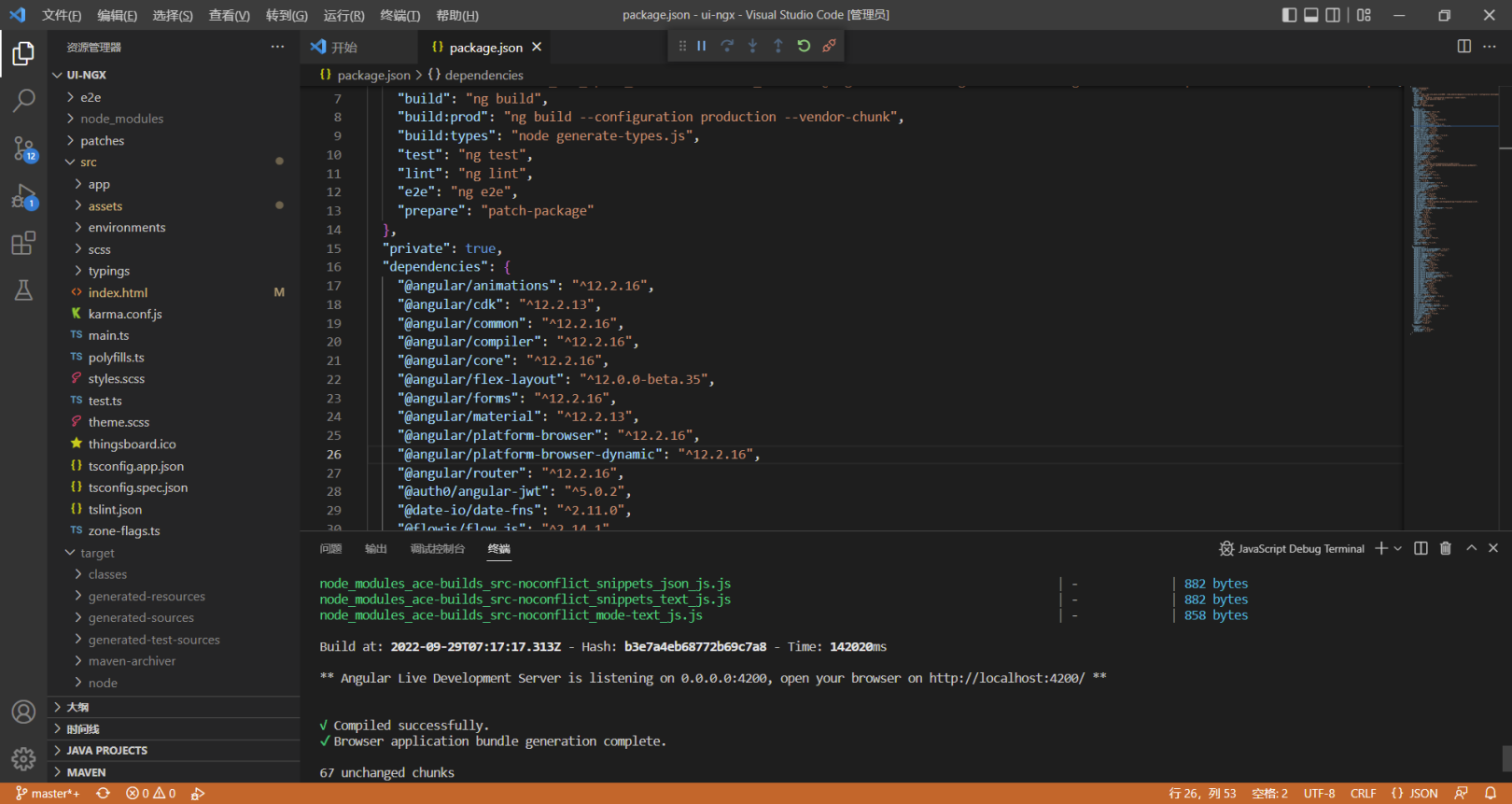Switch to the 问题 panel tab

pyautogui.click(x=330, y=549)
